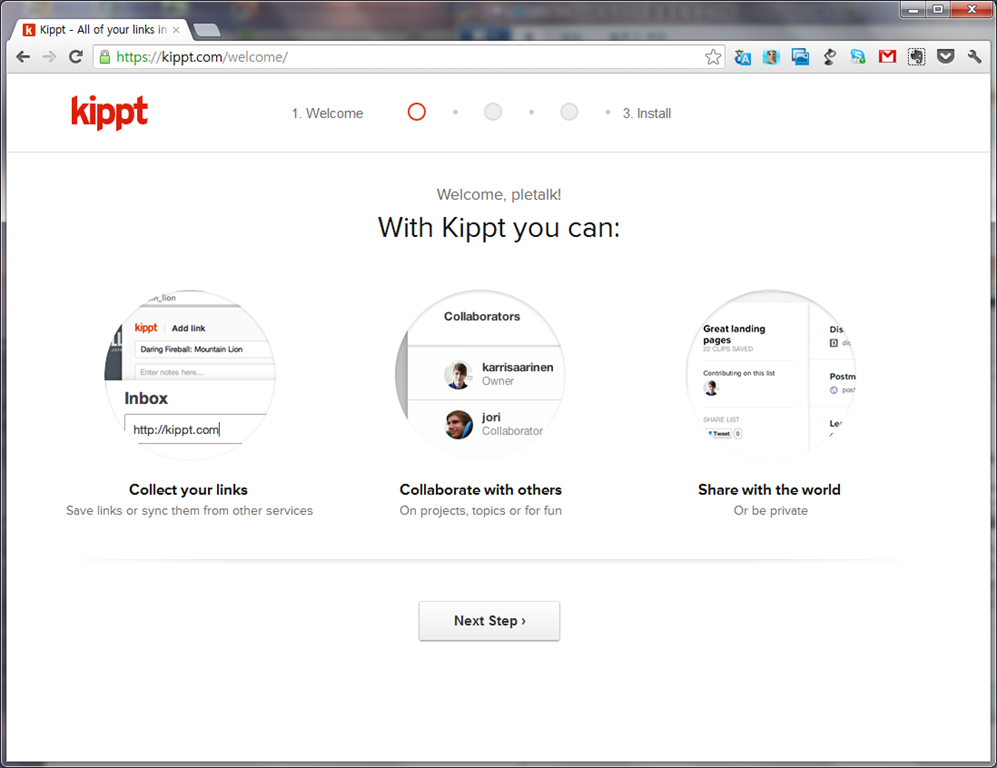Select the third gray step circle
Viewport: 997px width, 768px height.
[569, 112]
